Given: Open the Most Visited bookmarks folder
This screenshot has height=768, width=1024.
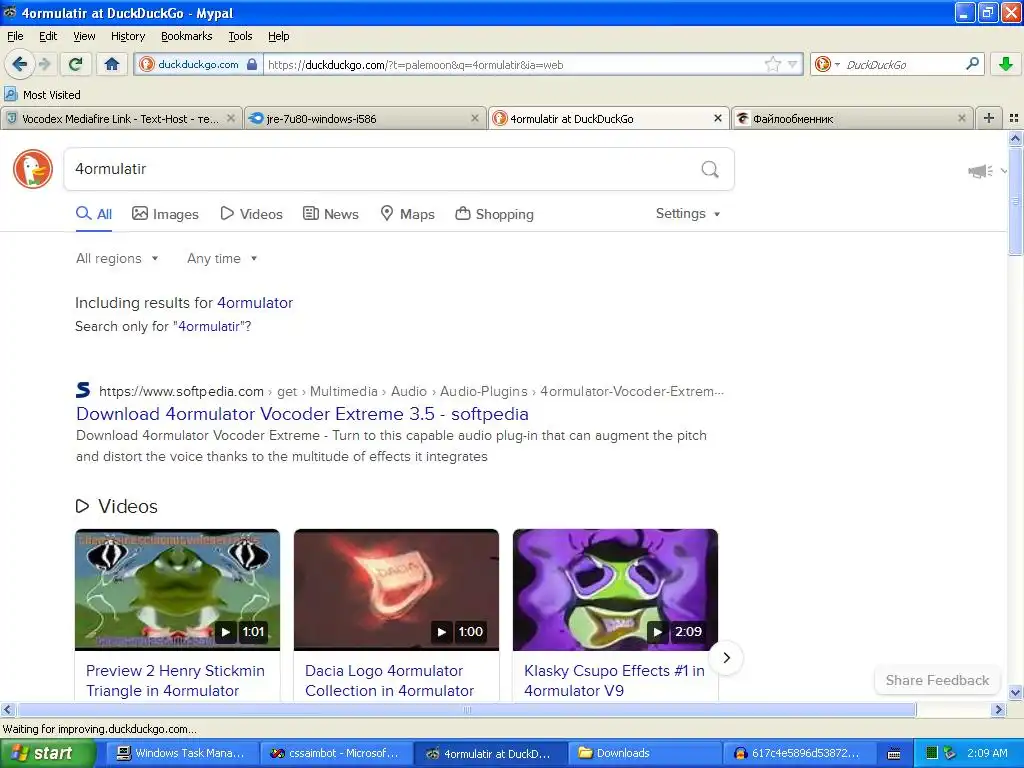Looking at the screenshot, I should pos(42,95).
